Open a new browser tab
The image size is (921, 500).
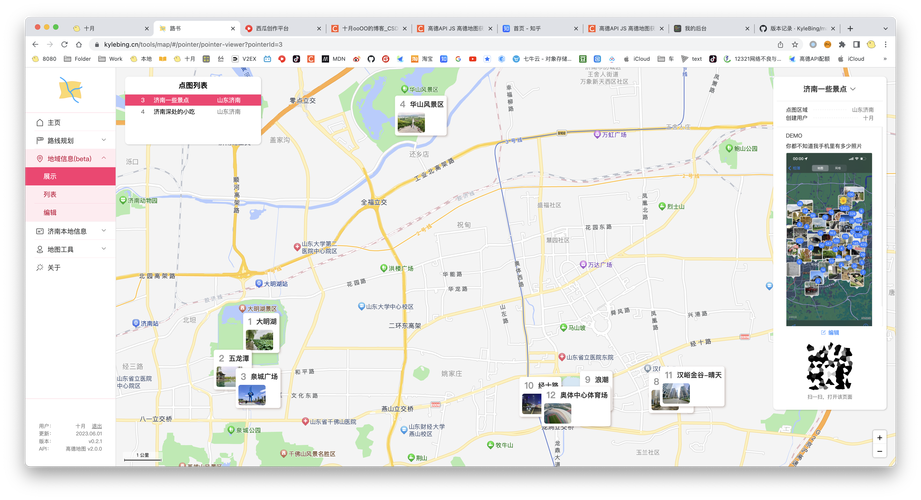tap(850, 28)
